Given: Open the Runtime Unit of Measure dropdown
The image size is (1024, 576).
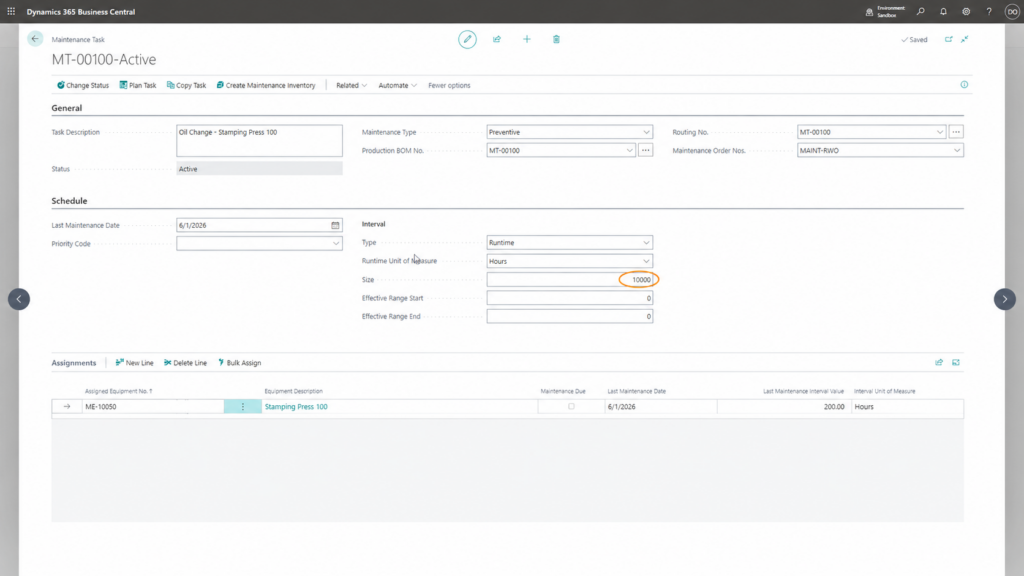Looking at the screenshot, I should pos(646,261).
